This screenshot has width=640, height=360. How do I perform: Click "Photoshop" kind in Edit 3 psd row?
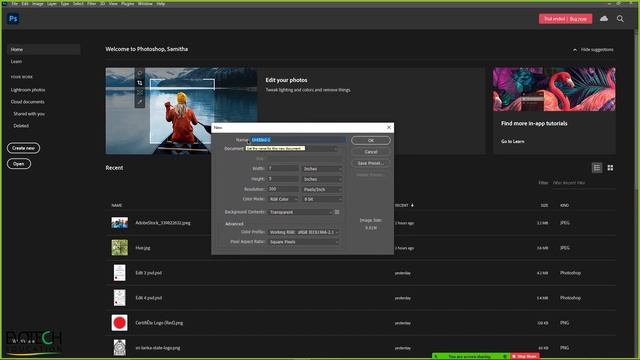(570, 273)
